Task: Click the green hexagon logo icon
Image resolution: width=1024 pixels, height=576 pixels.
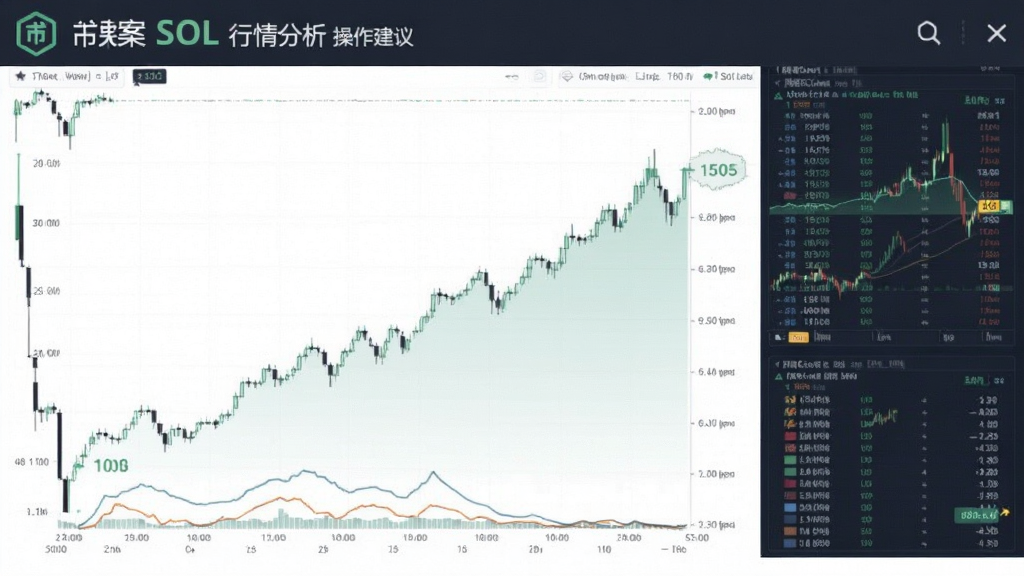Action: [x=35, y=33]
